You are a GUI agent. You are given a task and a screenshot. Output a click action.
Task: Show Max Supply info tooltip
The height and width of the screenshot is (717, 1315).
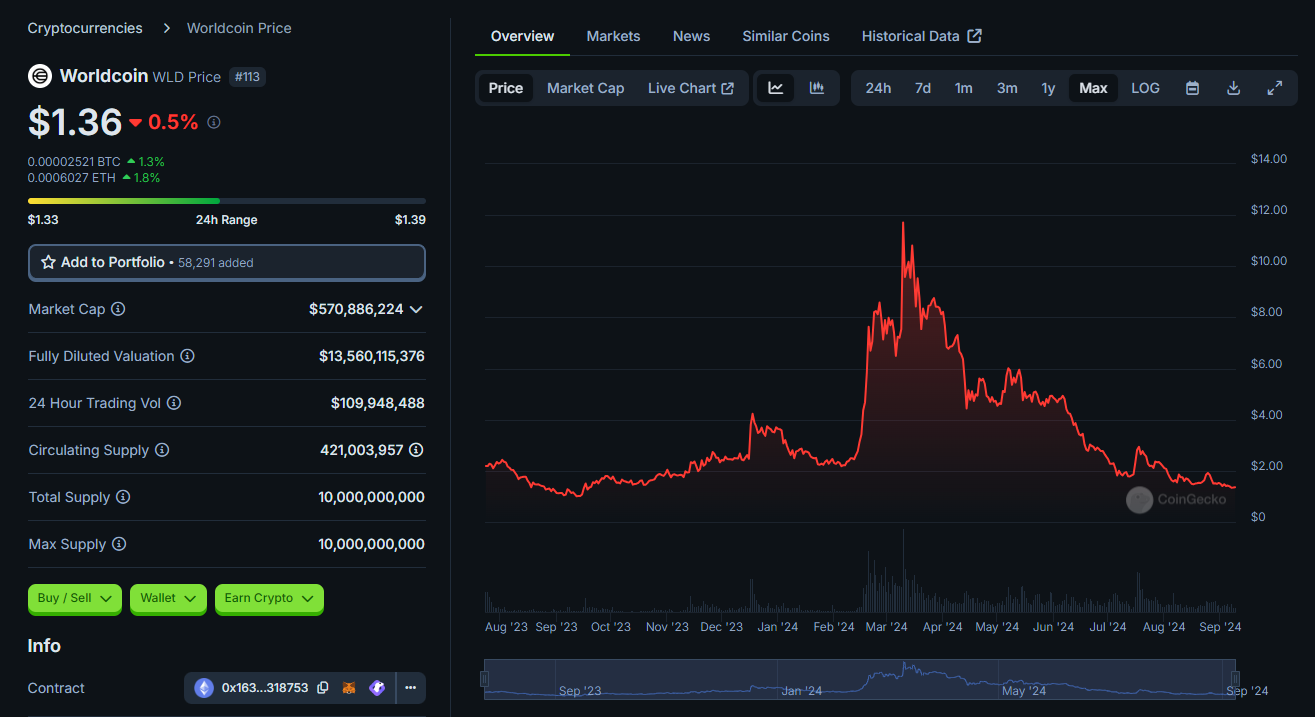[119, 544]
